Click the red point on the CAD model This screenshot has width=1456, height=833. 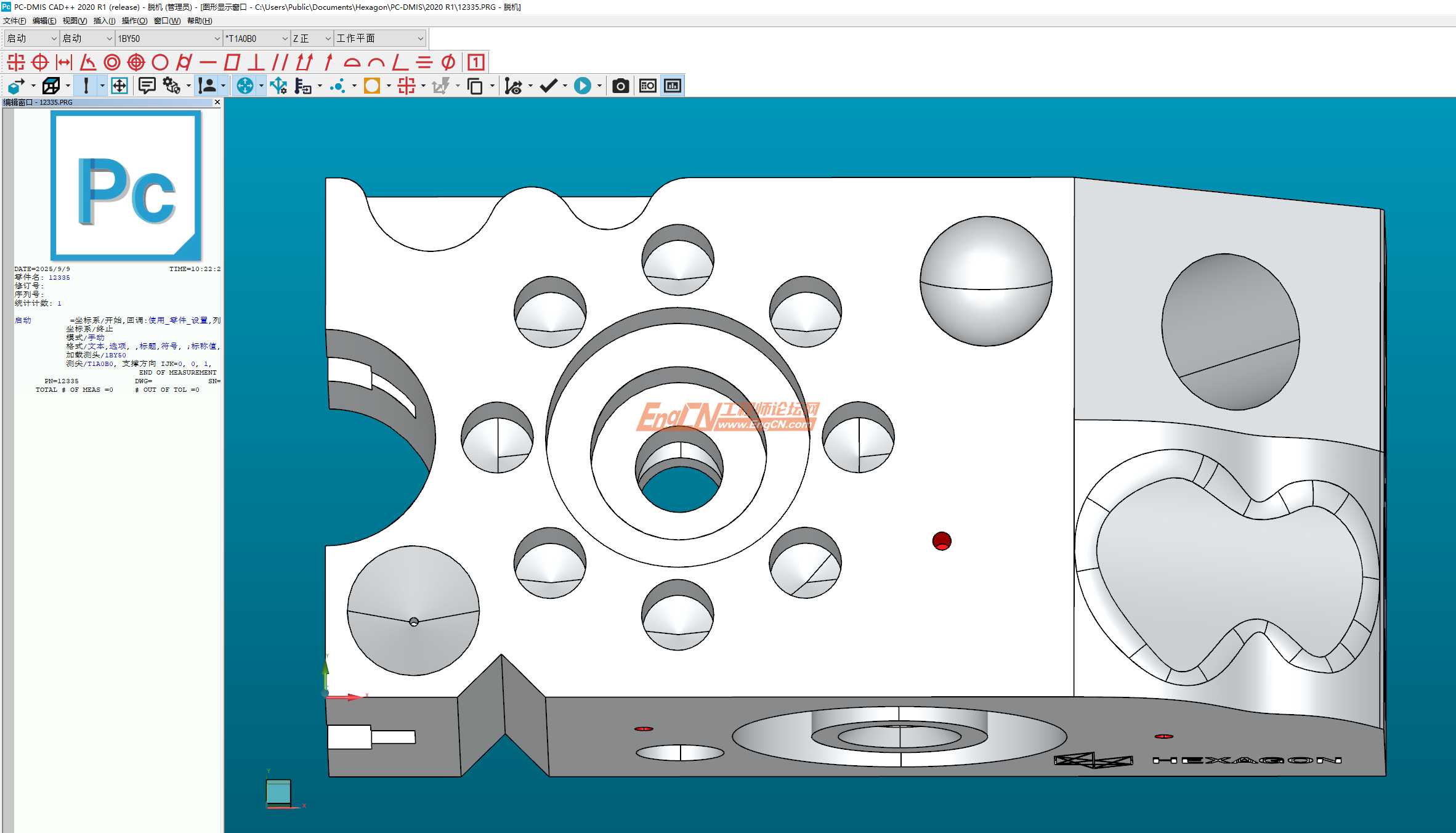941,541
